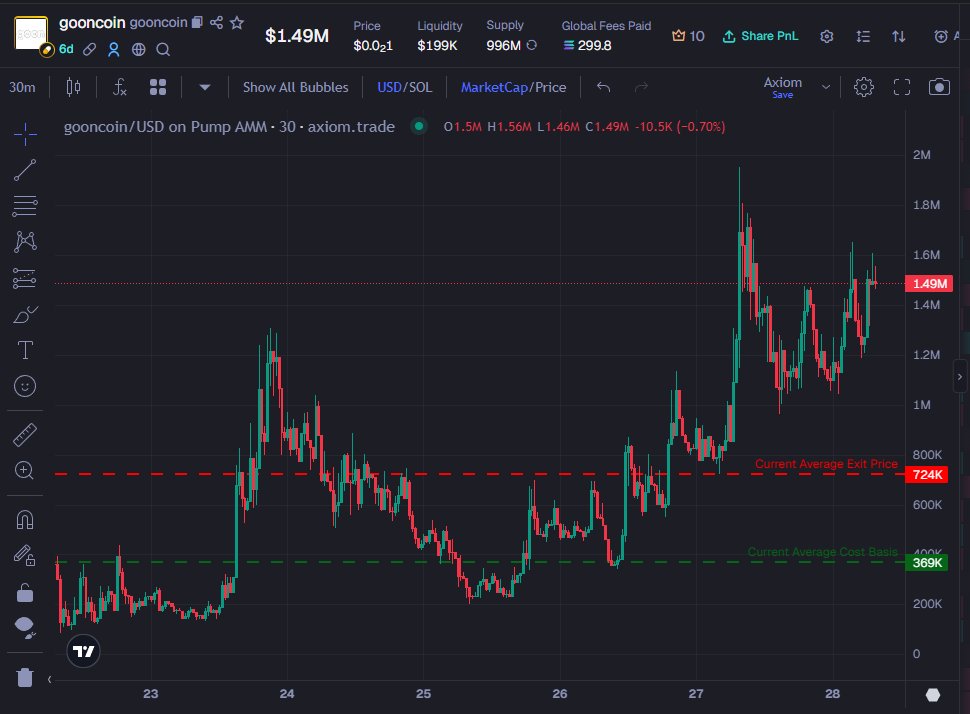This screenshot has height=714, width=970.
Task: Expand the toolbar dropdown arrow
Action: (205, 87)
